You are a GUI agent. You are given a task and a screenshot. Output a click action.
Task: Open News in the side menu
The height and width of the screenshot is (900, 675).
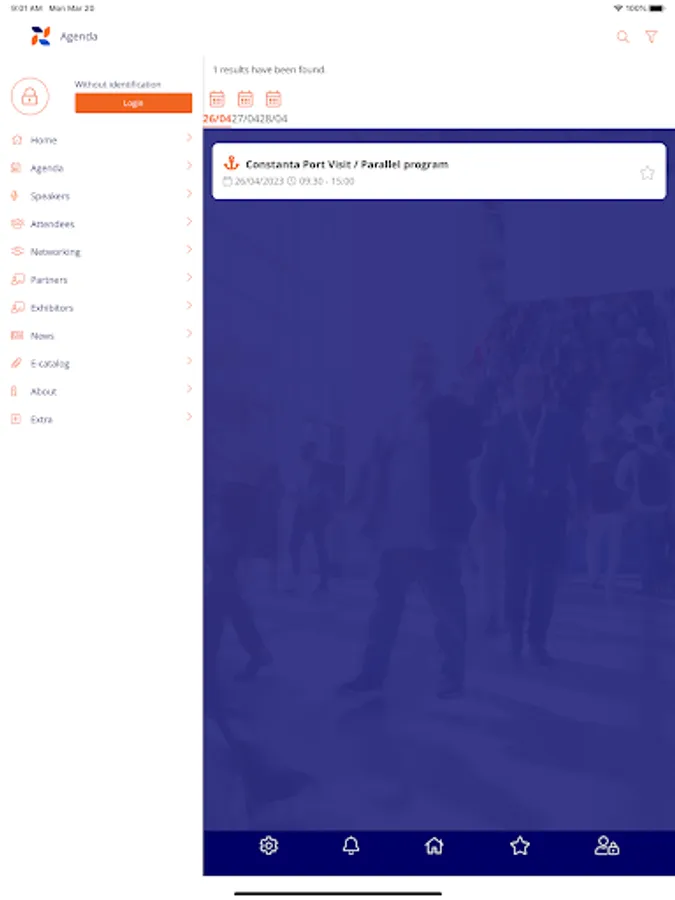(x=101, y=336)
